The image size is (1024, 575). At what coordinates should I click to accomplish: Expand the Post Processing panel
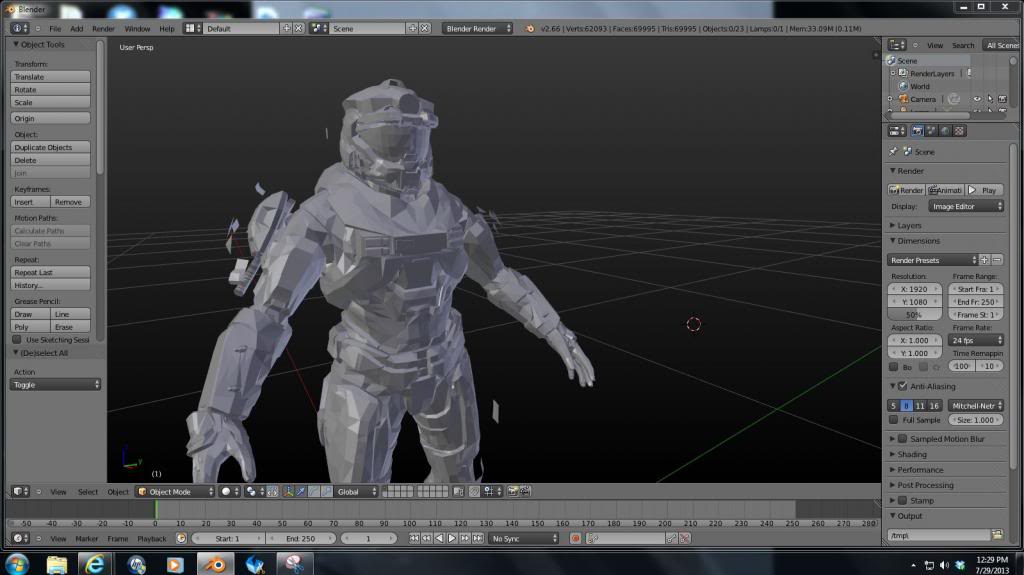(925, 485)
